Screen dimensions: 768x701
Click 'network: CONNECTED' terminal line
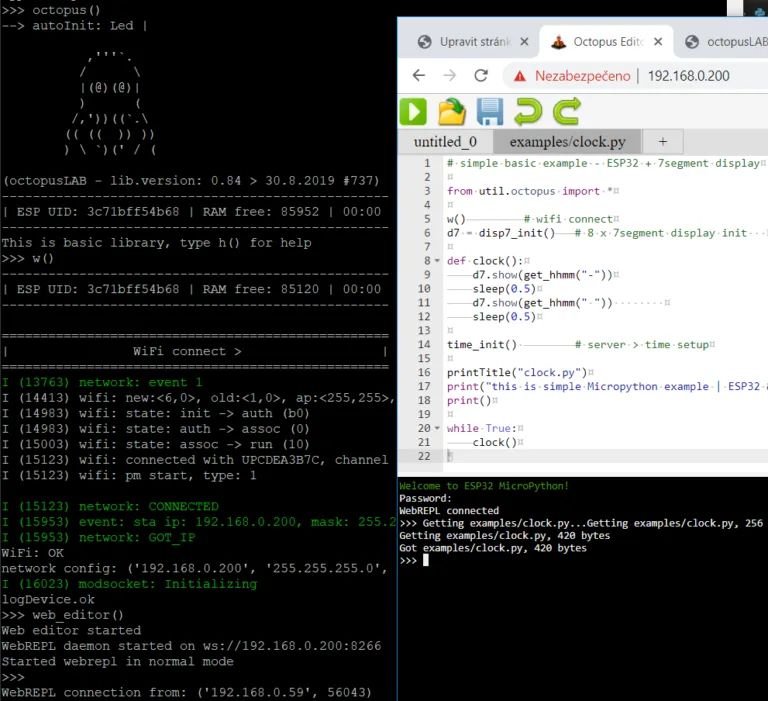coord(148,507)
